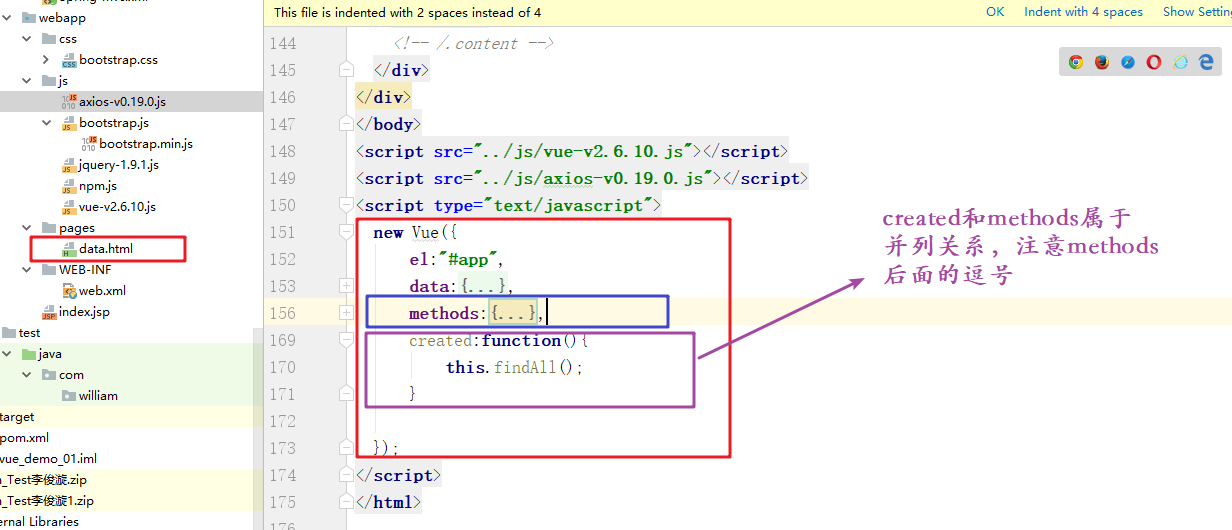Viewport: 1232px width, 530px height.
Task: Click Indent with 4 spaces link
Action: (x=1083, y=12)
